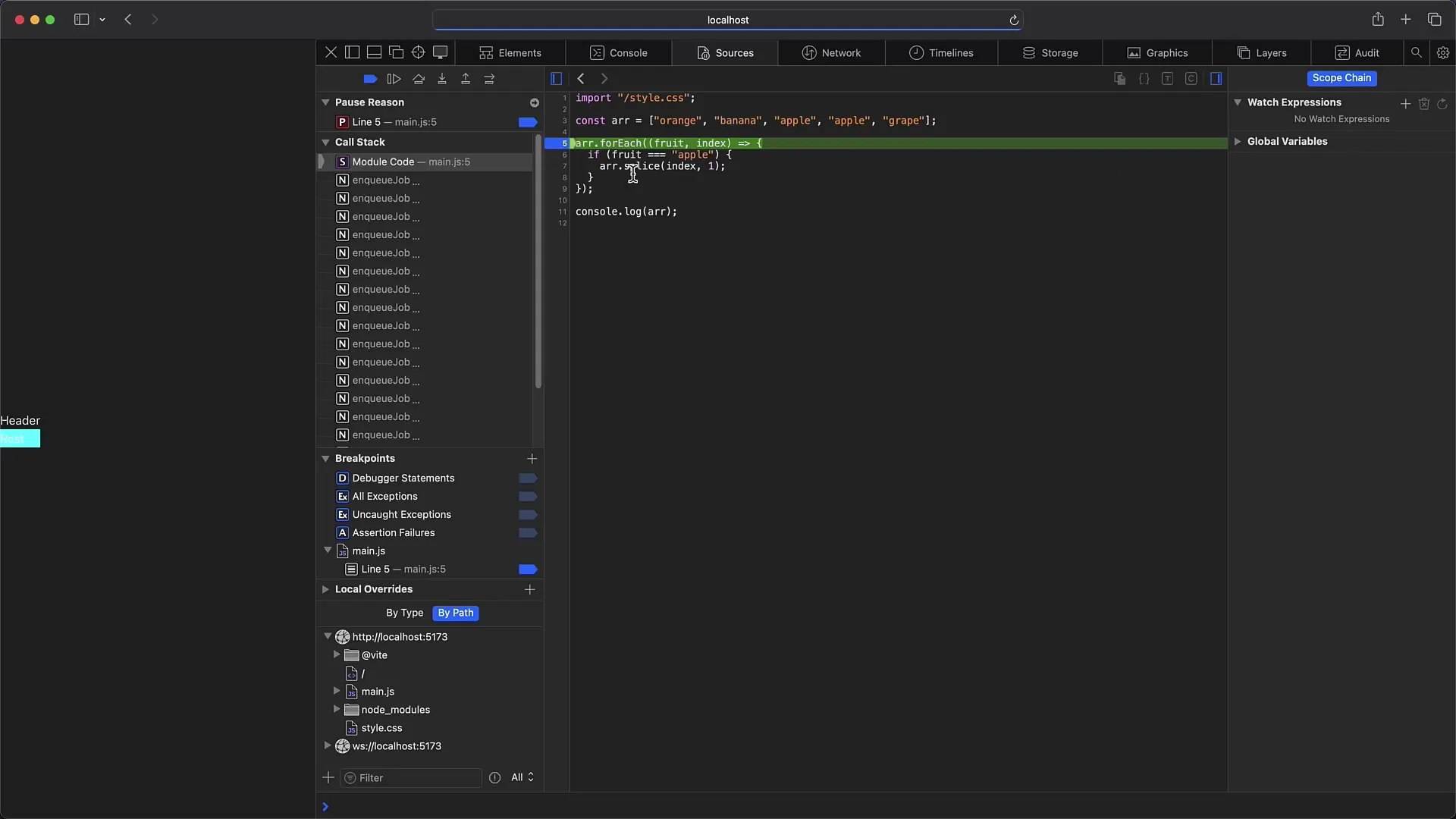Add a new local override

pos(530,589)
